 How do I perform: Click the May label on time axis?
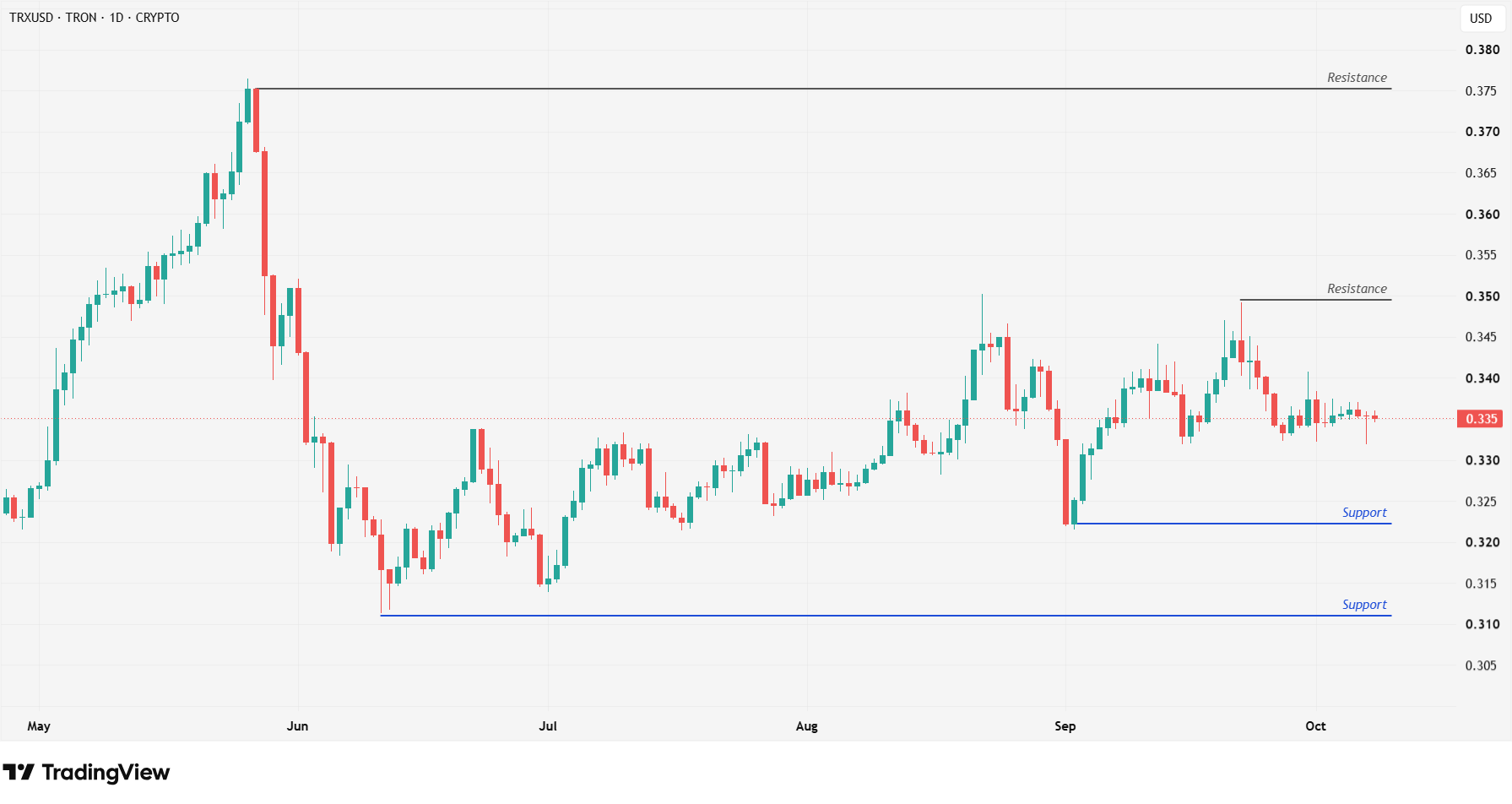click(x=39, y=725)
